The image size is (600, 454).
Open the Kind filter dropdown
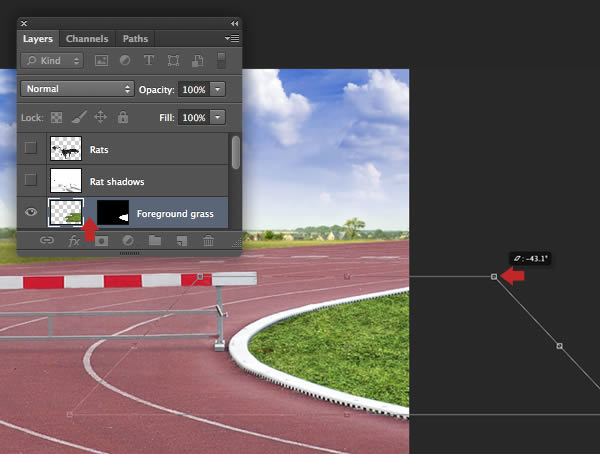52,60
